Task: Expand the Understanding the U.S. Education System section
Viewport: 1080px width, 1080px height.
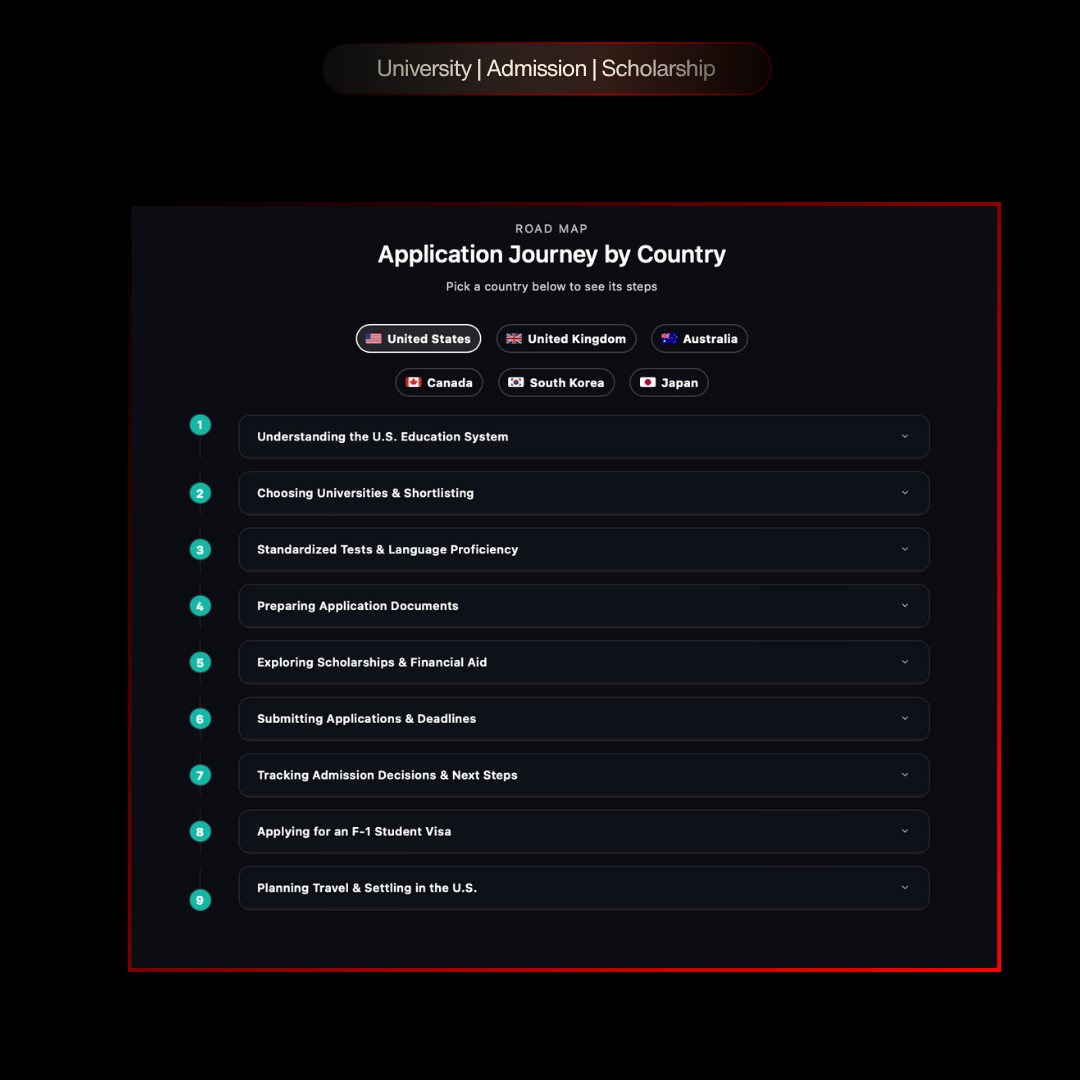Action: [583, 436]
